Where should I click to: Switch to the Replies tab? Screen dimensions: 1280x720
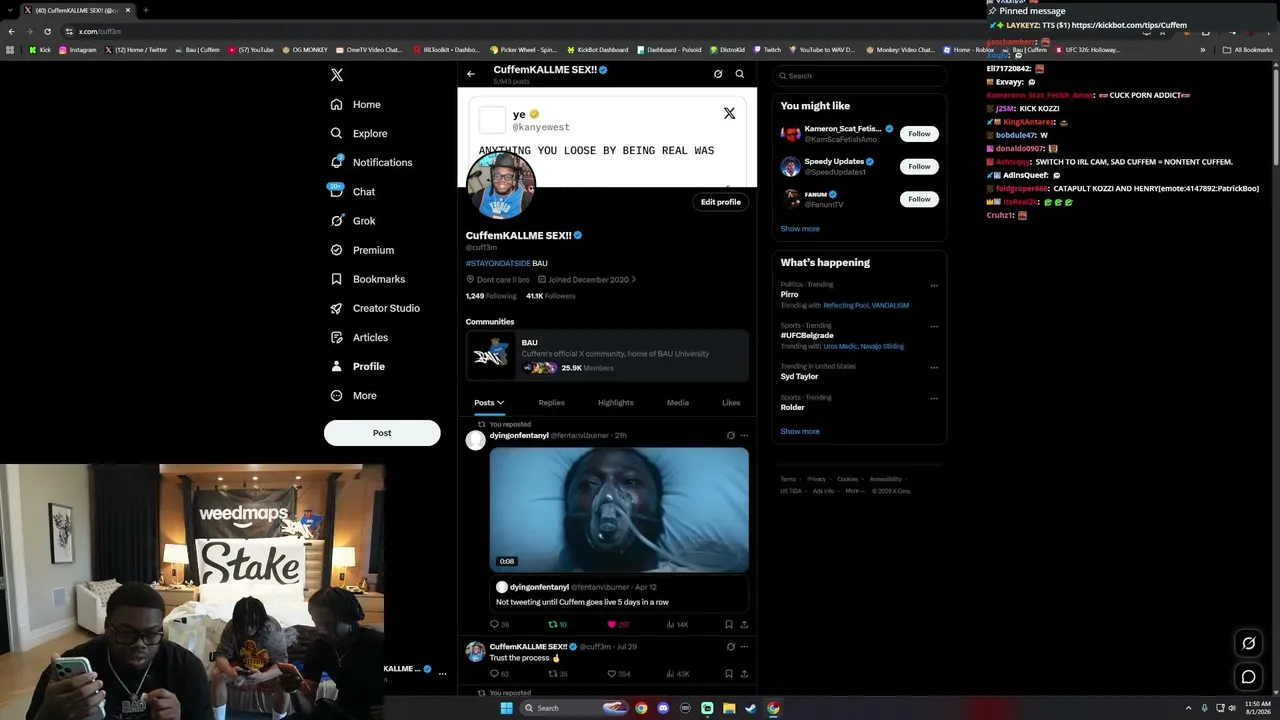point(552,402)
